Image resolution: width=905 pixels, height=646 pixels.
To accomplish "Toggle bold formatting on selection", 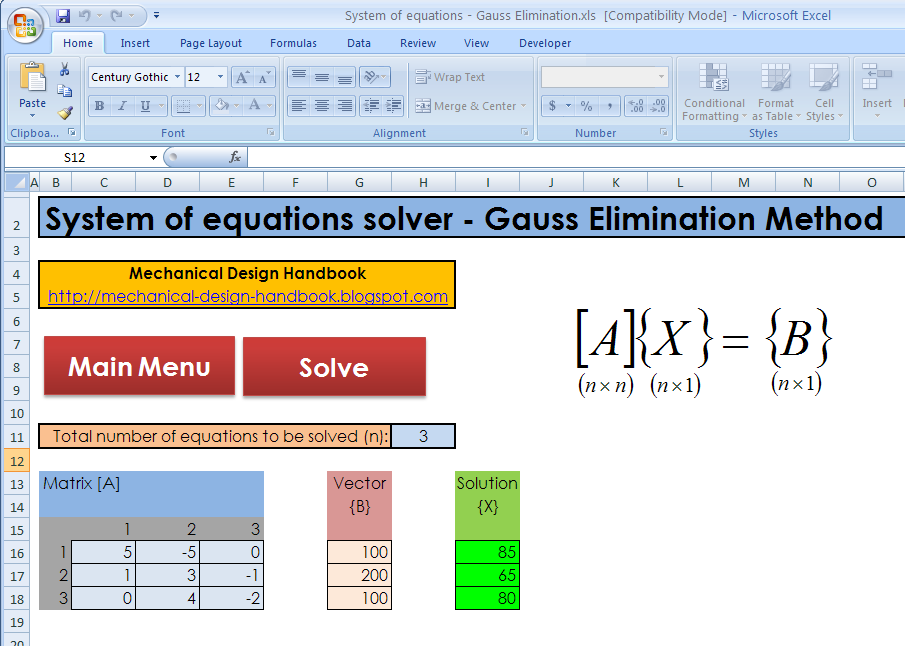I will 98,106.
